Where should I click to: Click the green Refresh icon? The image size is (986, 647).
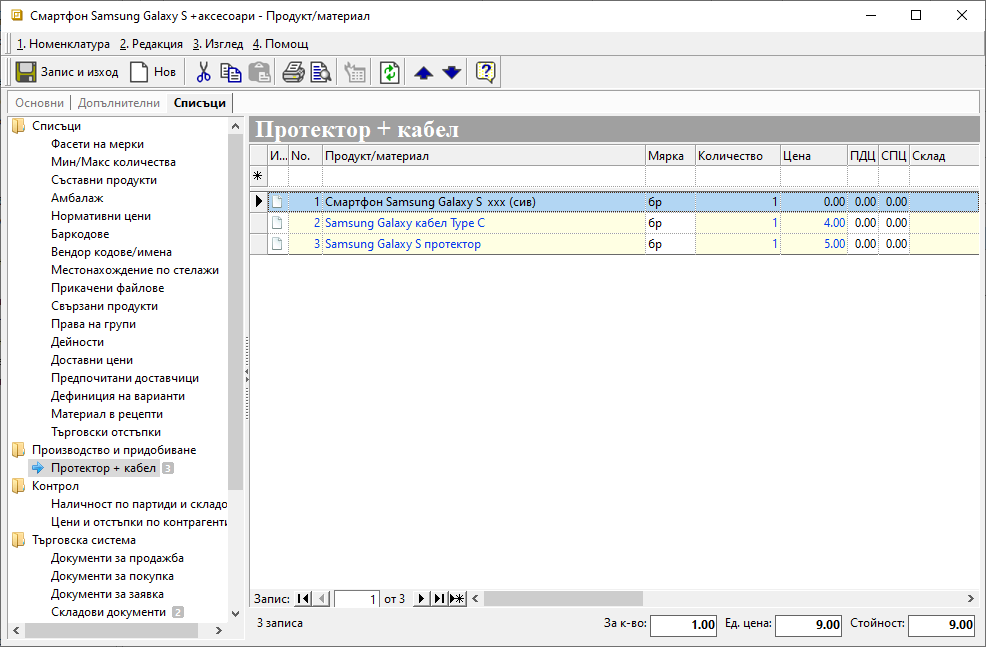(390, 72)
